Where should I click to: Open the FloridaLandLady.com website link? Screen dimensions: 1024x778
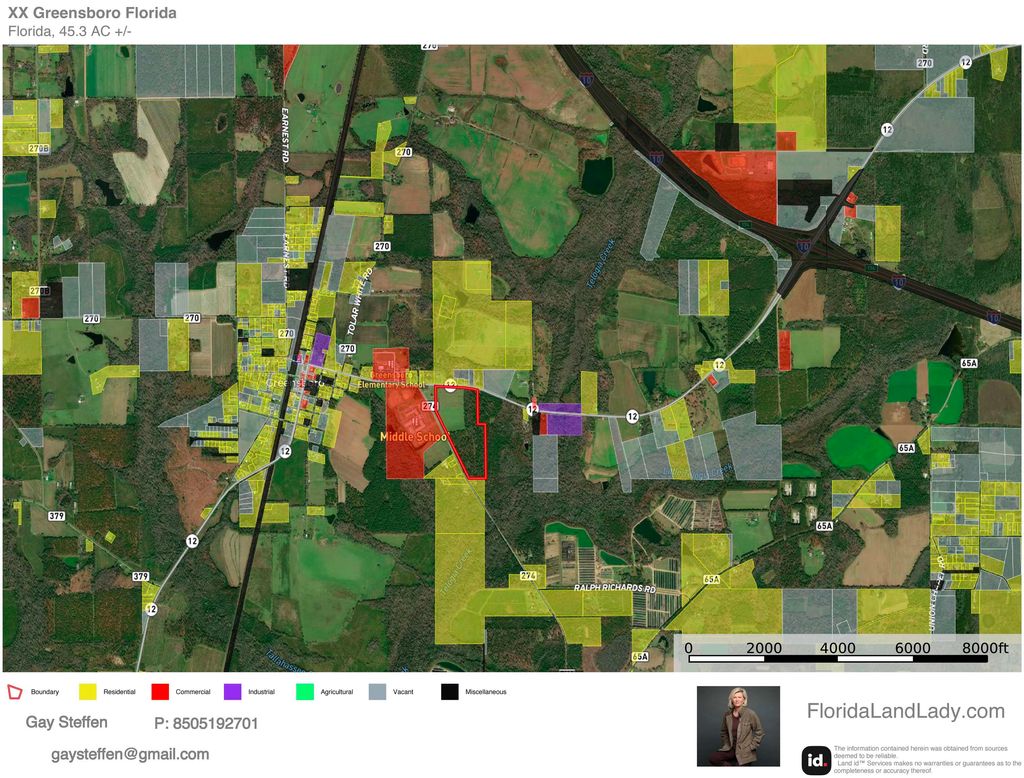point(905,711)
